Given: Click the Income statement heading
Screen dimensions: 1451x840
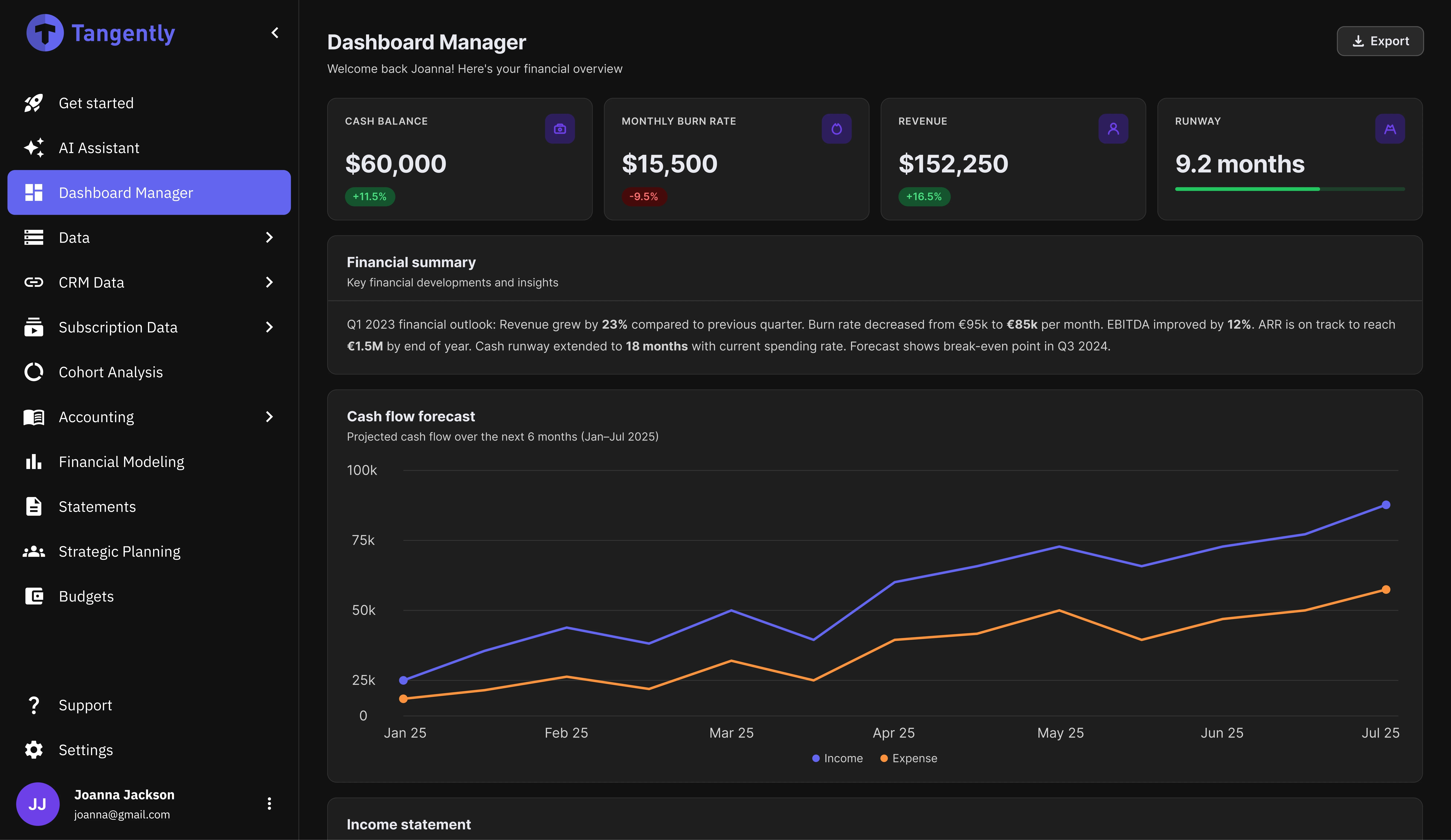Looking at the screenshot, I should (409, 824).
